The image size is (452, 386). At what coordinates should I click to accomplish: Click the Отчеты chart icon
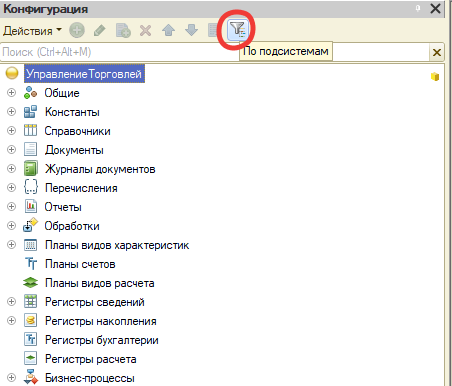tap(30, 206)
